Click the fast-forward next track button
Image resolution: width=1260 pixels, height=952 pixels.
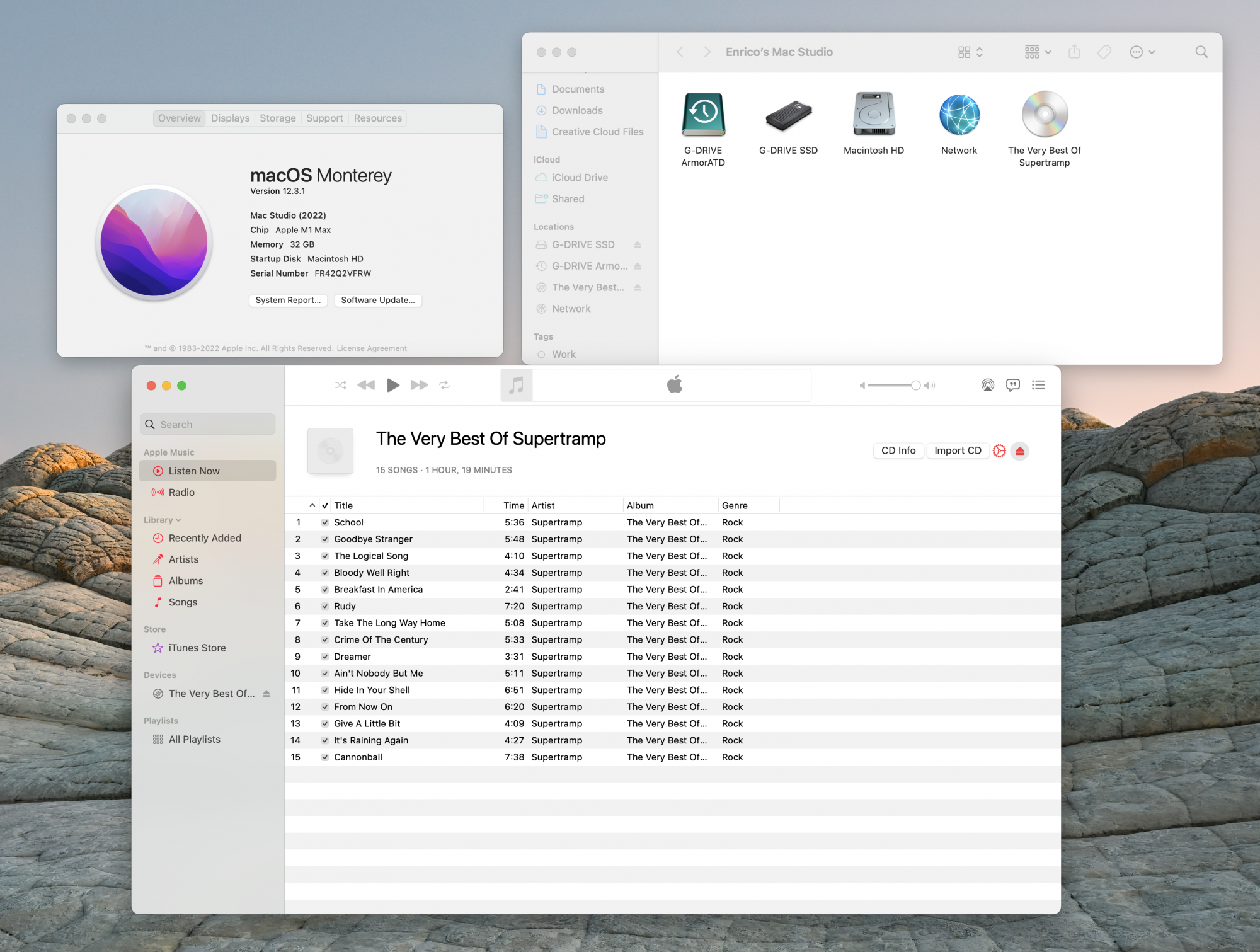(x=419, y=385)
